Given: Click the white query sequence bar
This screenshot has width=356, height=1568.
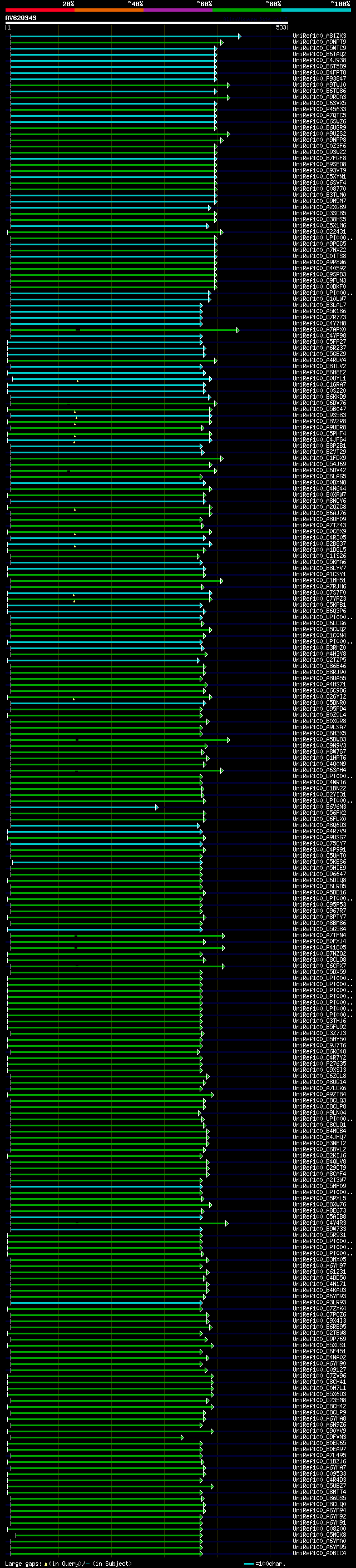Looking at the screenshot, I should coord(147,23).
